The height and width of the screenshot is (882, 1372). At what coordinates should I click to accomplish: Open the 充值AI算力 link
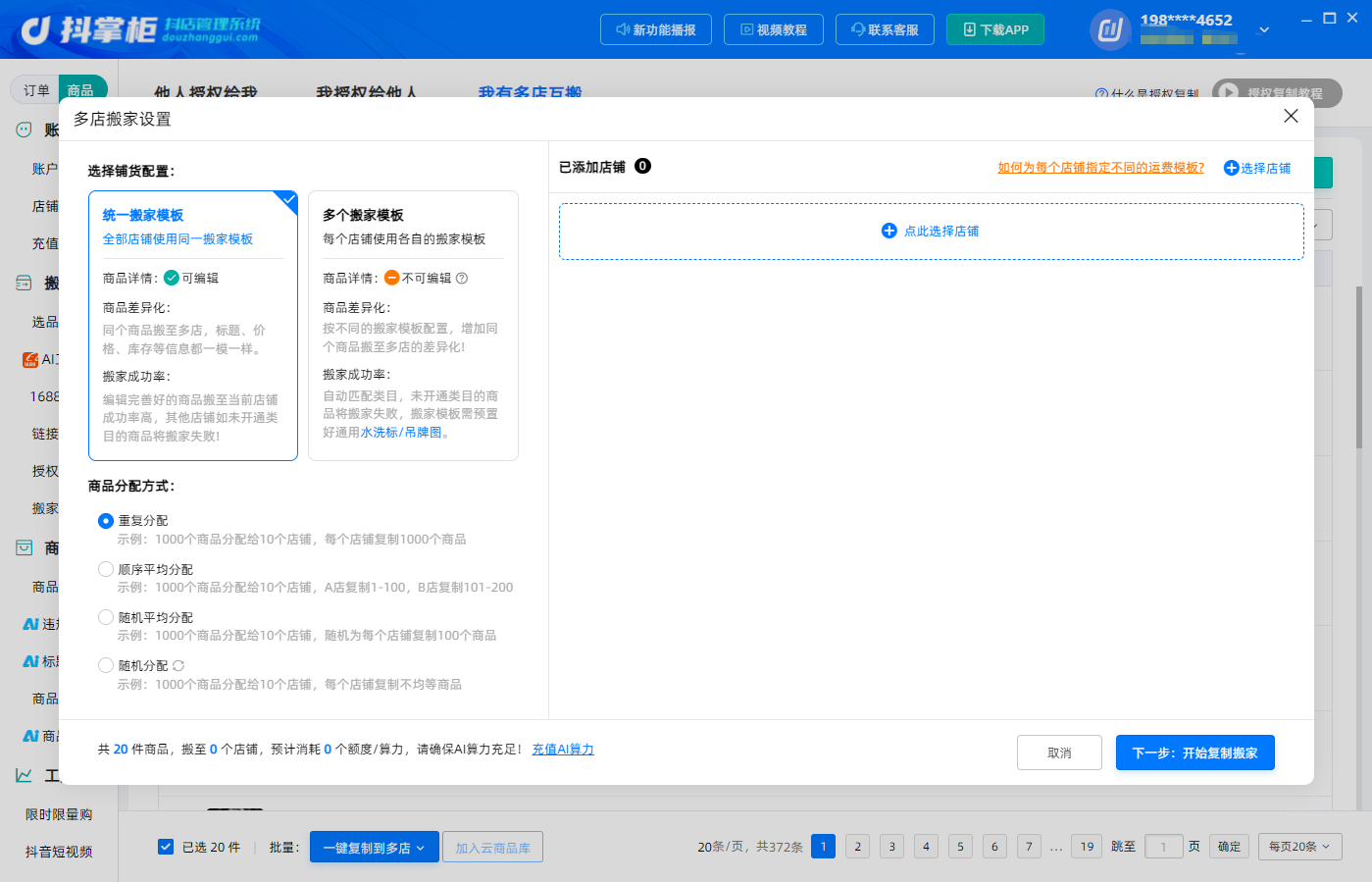pos(563,750)
